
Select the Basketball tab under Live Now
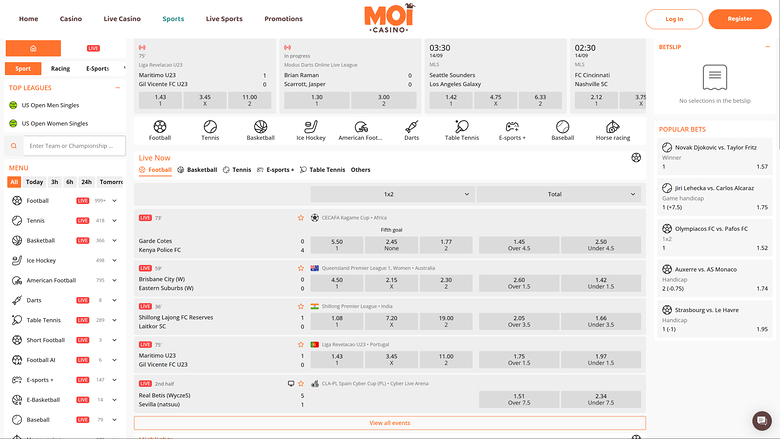[x=197, y=170]
